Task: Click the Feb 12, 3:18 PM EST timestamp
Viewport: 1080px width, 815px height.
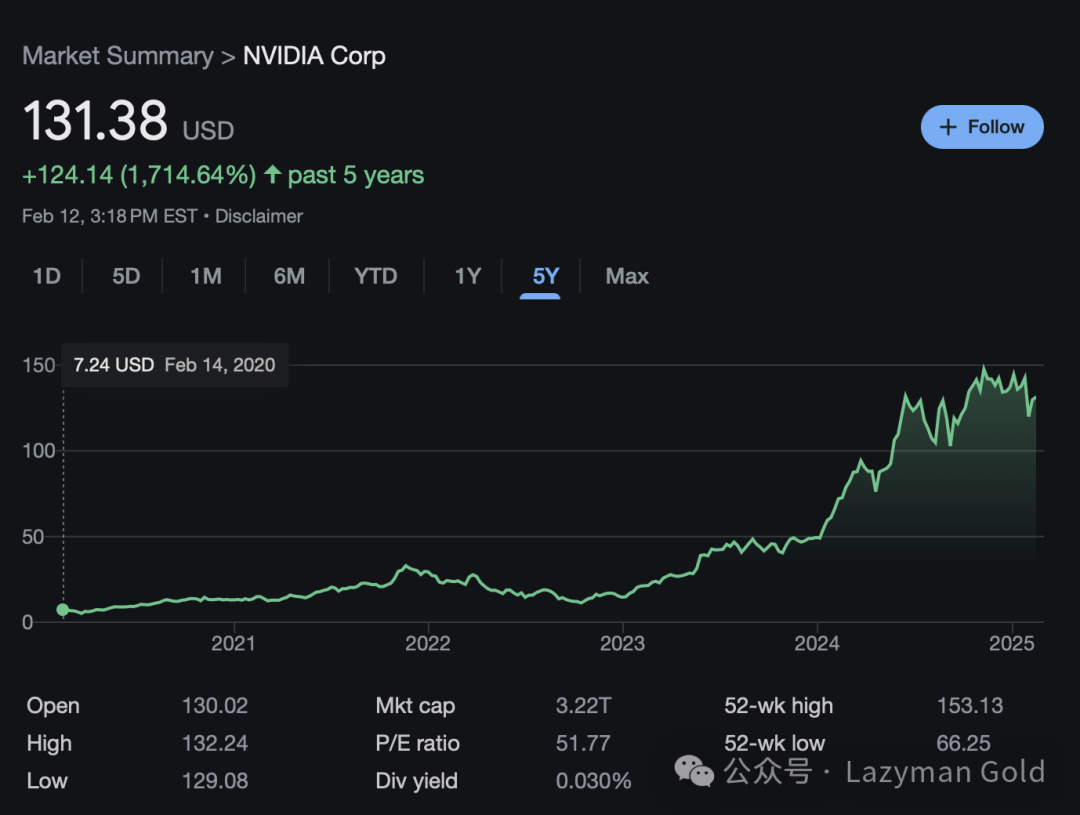Action: [110, 216]
